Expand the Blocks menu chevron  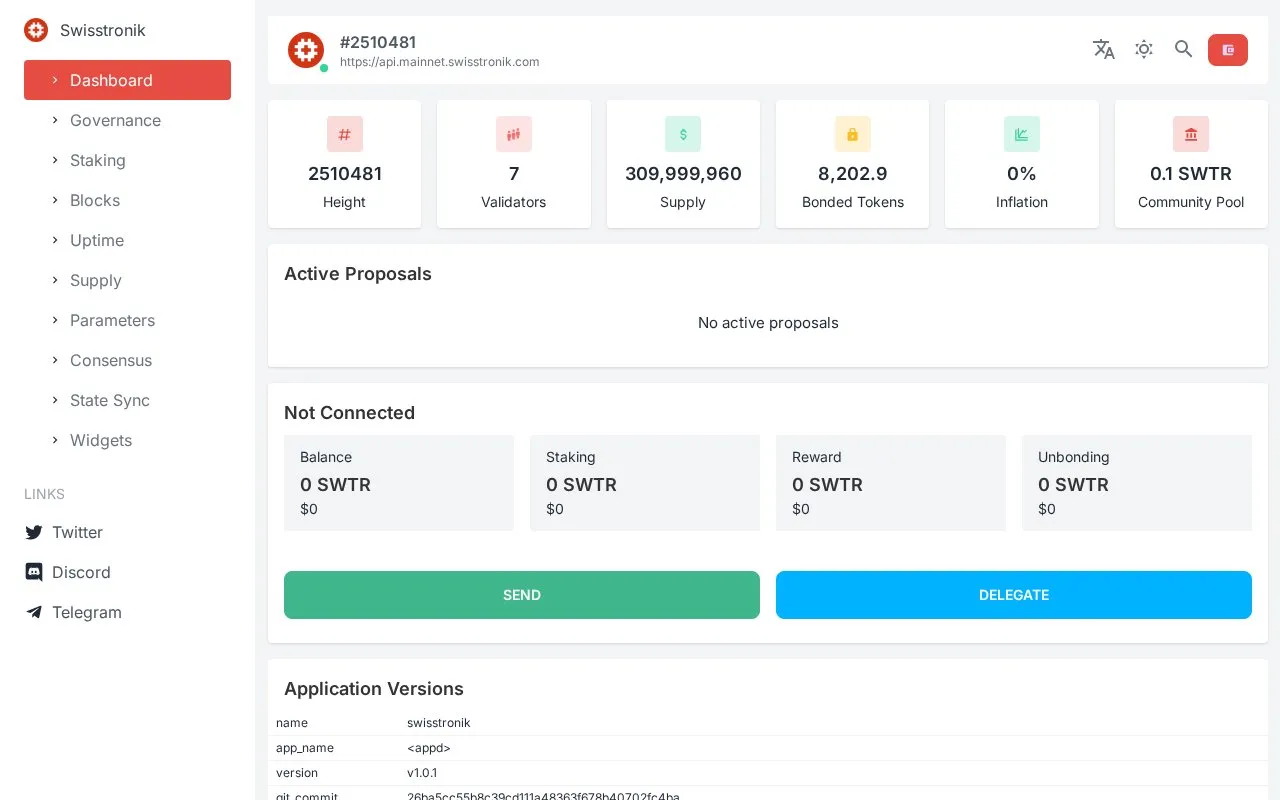(55, 200)
